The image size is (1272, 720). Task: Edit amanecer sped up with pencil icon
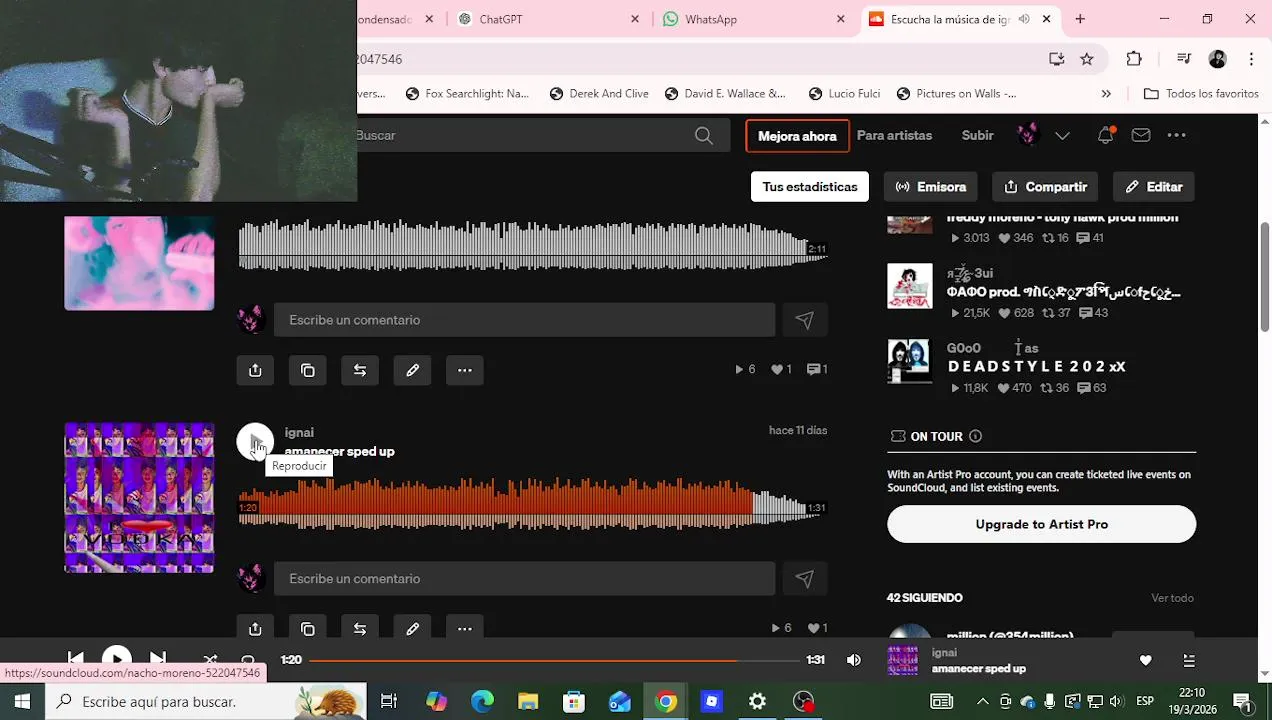pos(412,628)
